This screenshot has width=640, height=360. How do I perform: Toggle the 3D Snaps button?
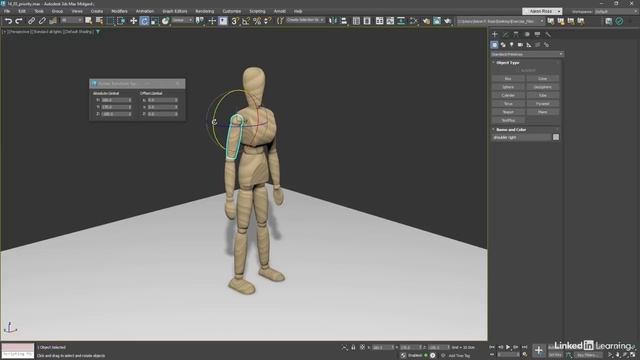[235, 21]
